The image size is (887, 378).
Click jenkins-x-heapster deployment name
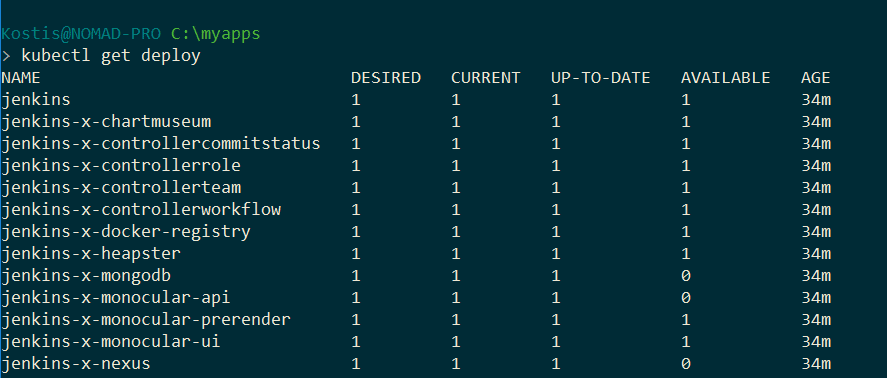point(91,254)
